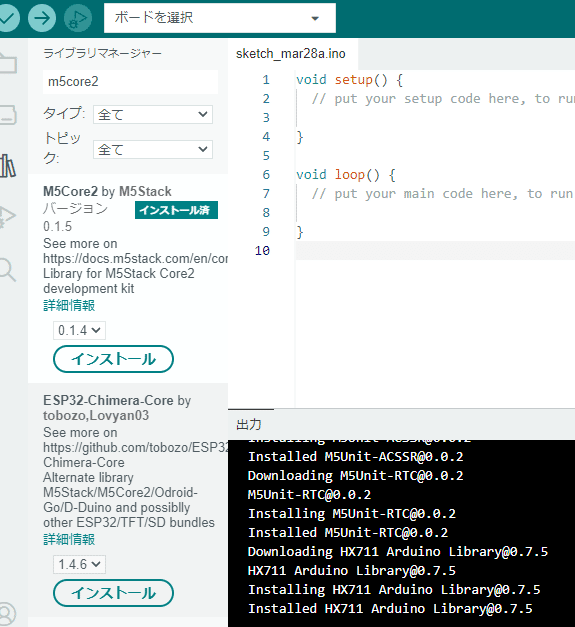Open the Debug sidebar icon
575x627 pixels.
[x=8, y=217]
